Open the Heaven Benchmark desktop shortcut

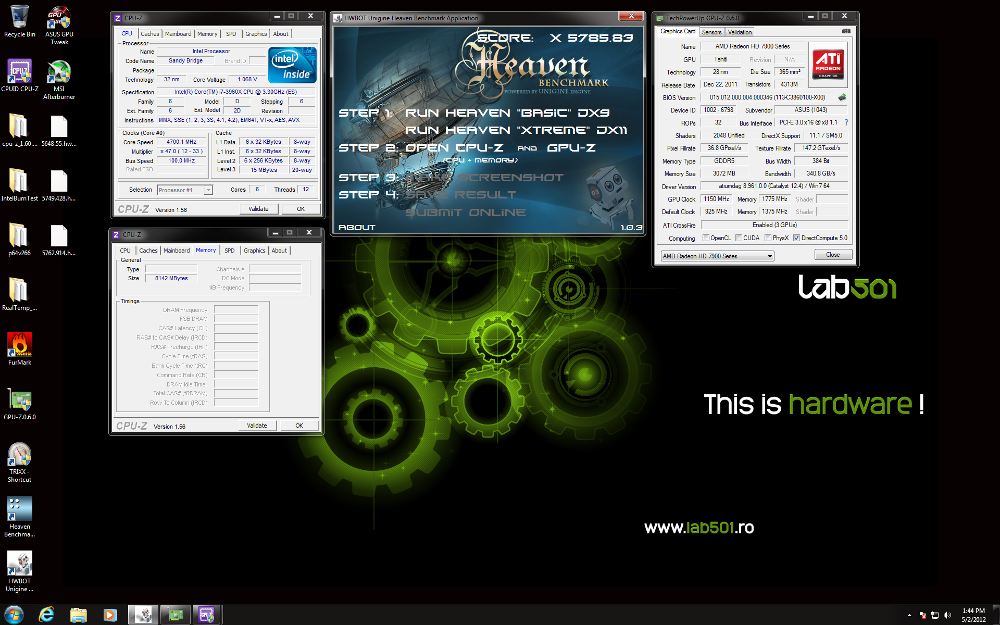click(19, 517)
